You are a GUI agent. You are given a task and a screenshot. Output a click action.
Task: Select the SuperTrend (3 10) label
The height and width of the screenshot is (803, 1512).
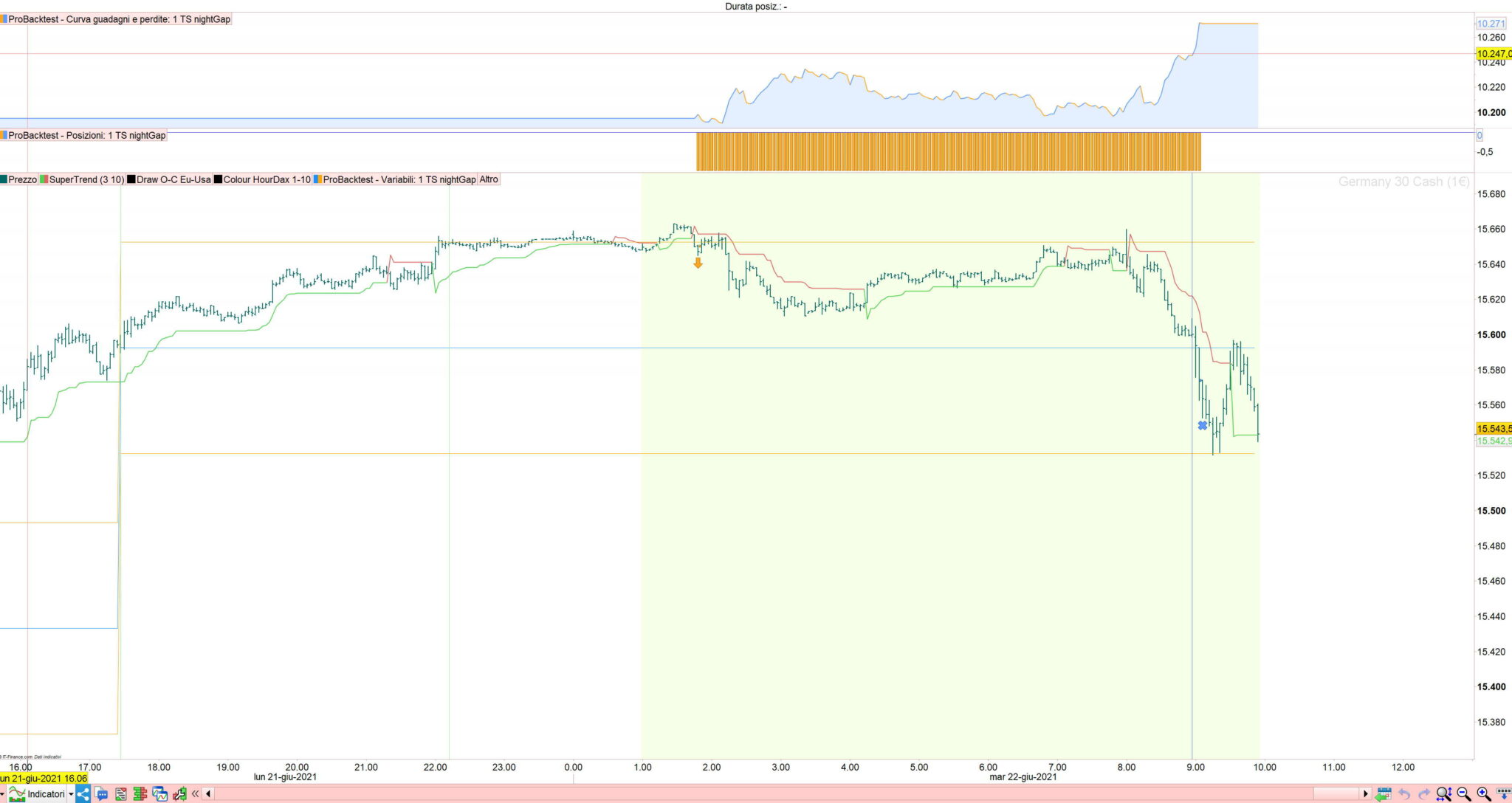[86, 179]
